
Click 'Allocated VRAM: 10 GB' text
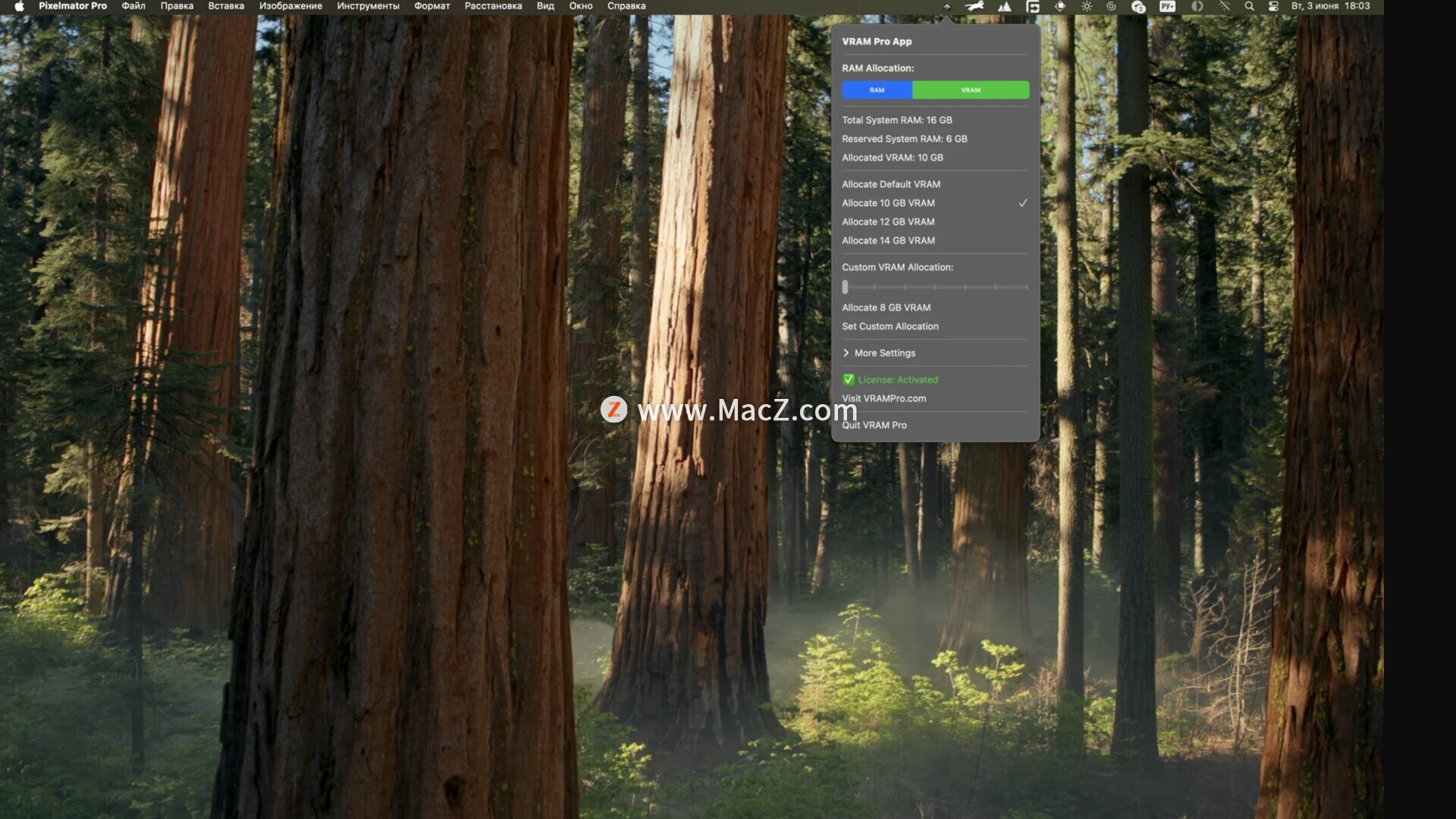coord(892,158)
